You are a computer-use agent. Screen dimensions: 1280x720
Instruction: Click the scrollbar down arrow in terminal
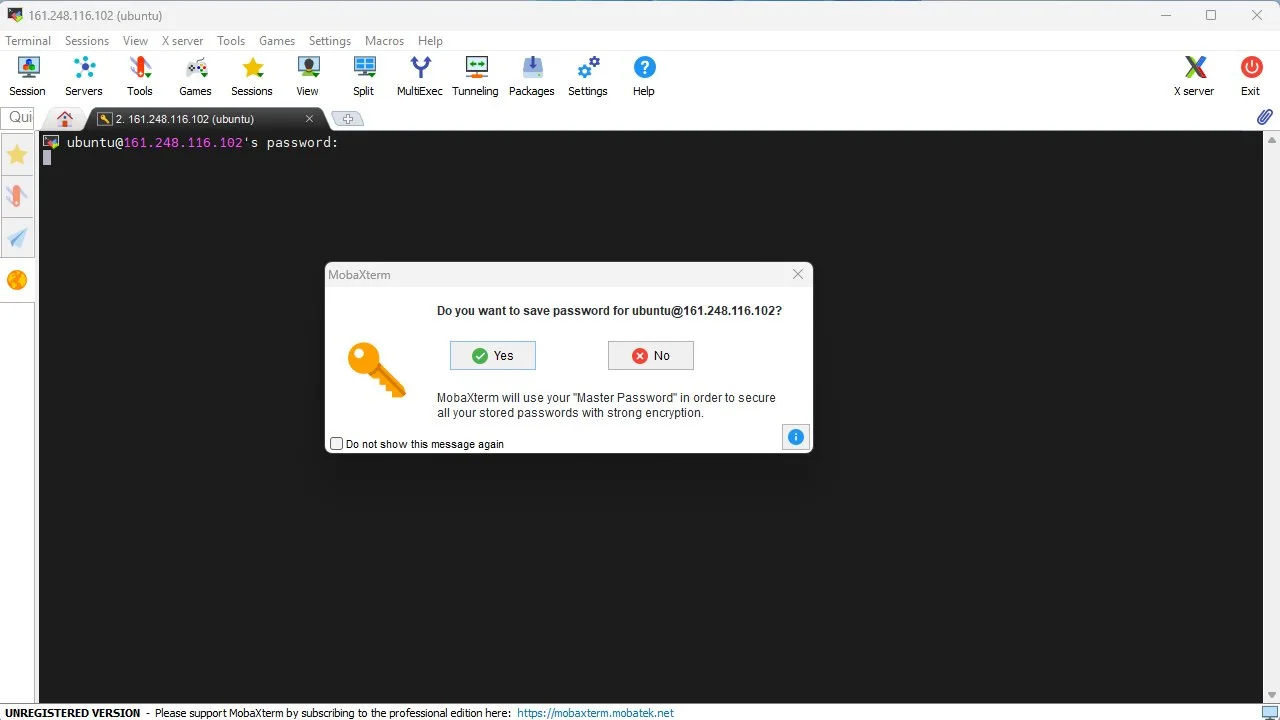[1272, 695]
